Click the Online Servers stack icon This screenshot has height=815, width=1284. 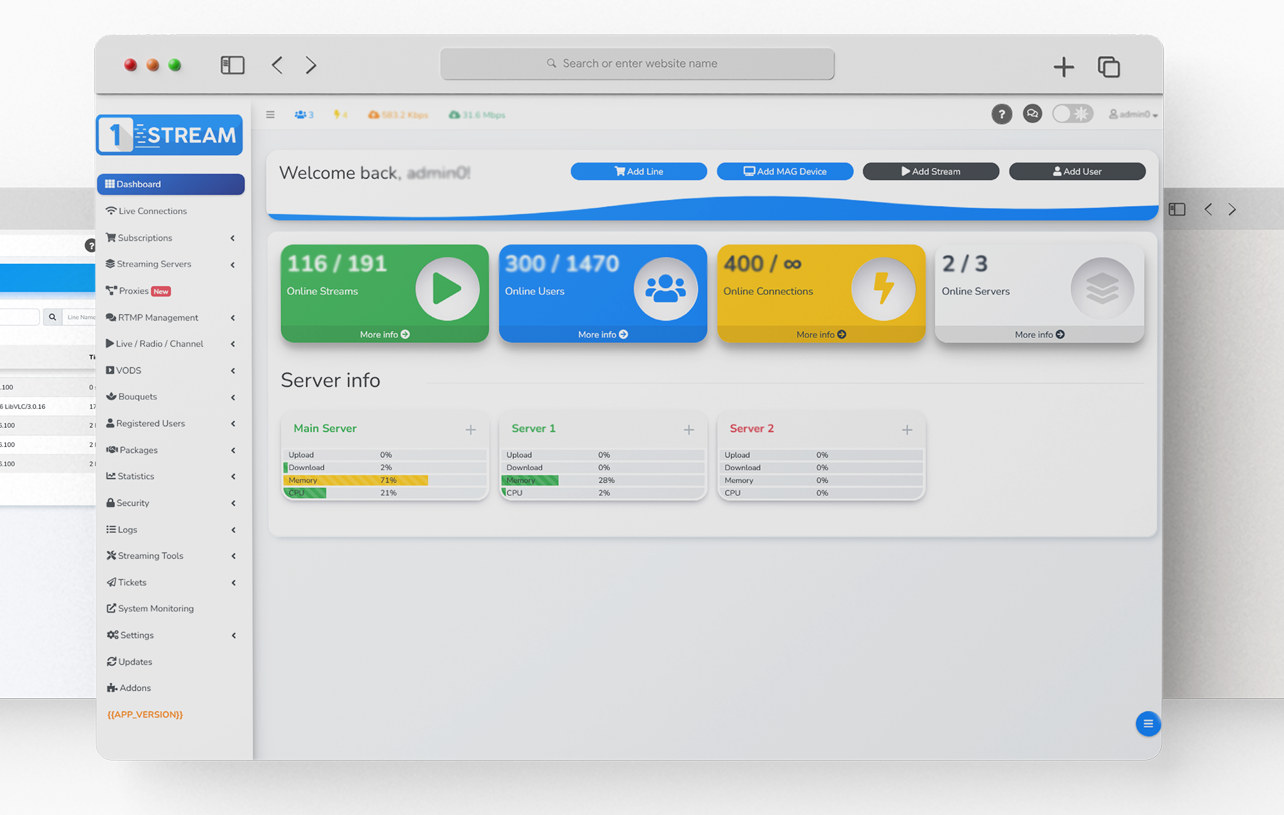[1101, 289]
